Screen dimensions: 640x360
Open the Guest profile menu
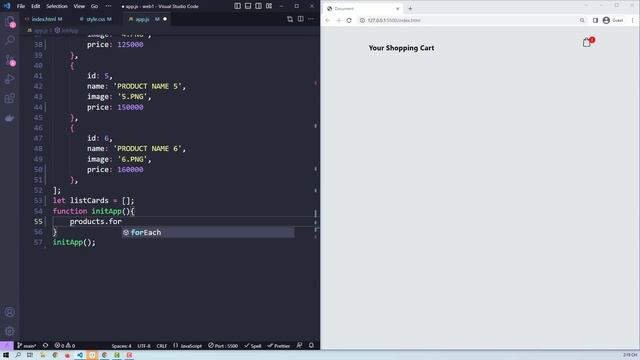[613, 20]
